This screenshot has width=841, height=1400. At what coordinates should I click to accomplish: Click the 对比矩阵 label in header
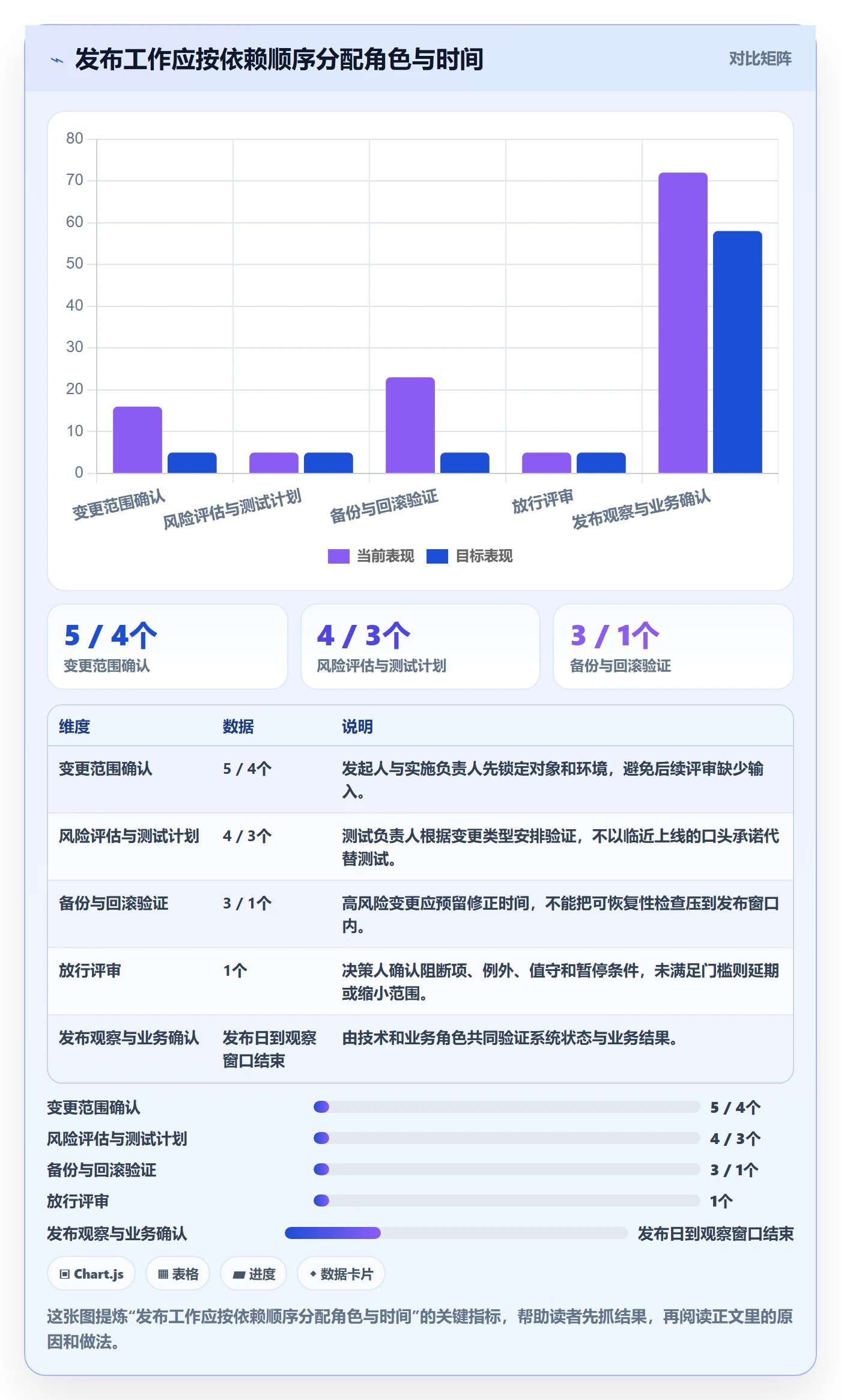click(x=760, y=59)
